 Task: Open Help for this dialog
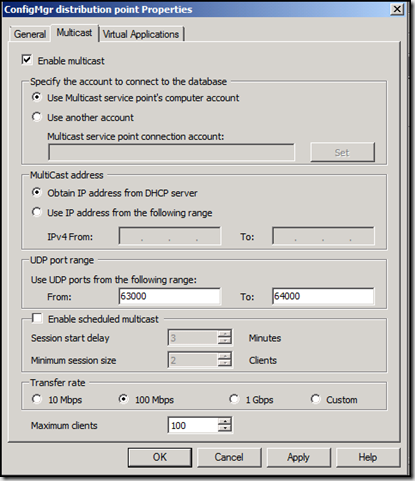(x=368, y=457)
